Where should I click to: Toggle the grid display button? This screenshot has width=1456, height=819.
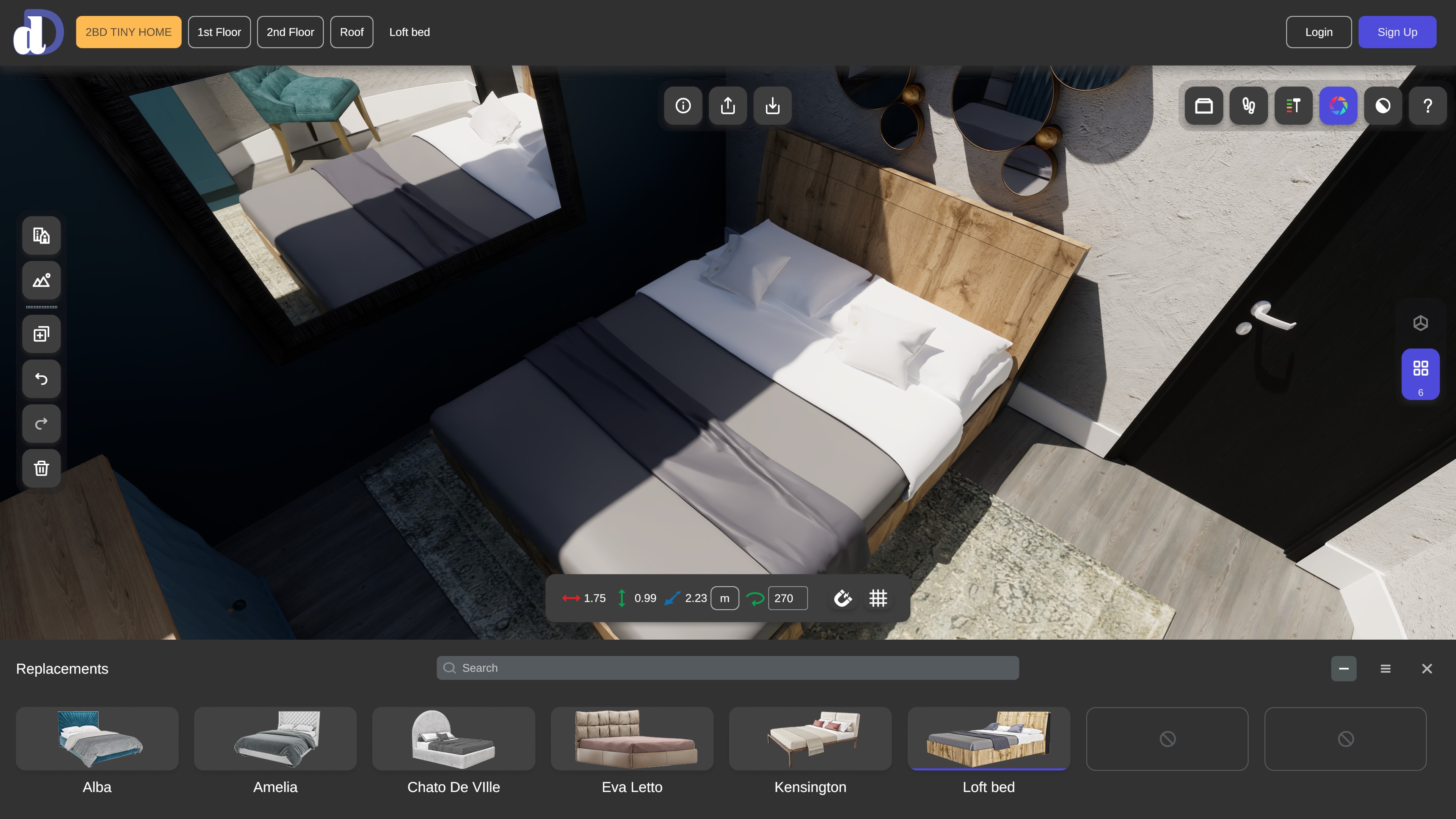pyautogui.click(x=878, y=598)
